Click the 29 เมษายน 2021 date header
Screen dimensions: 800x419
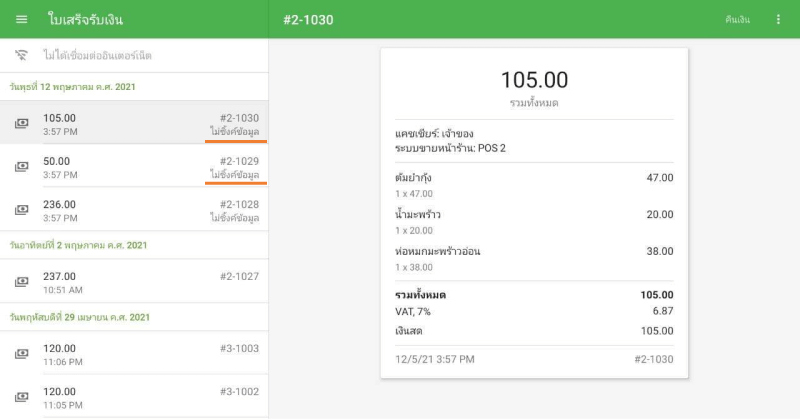(x=80, y=317)
